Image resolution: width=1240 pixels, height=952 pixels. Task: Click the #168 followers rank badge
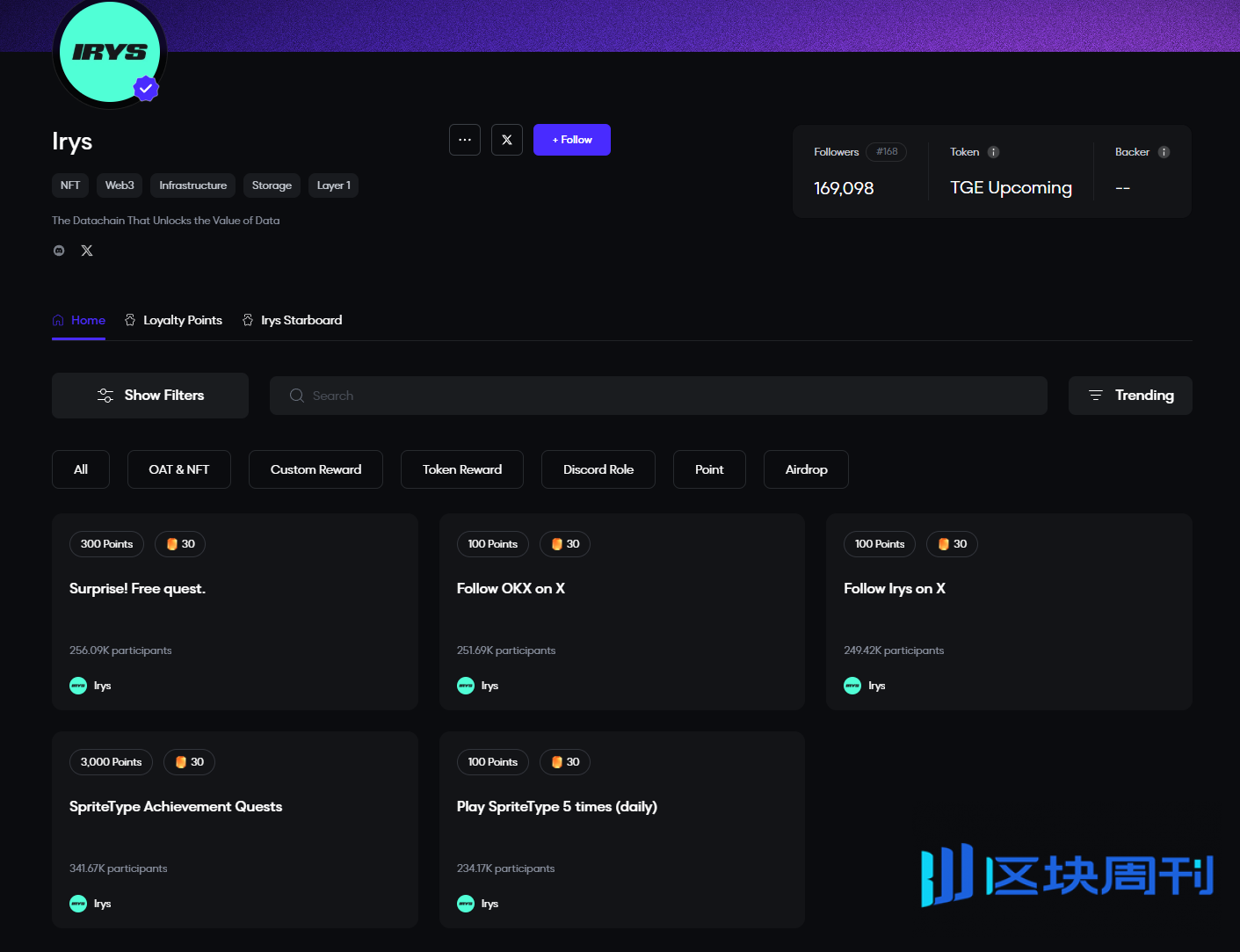coord(886,152)
